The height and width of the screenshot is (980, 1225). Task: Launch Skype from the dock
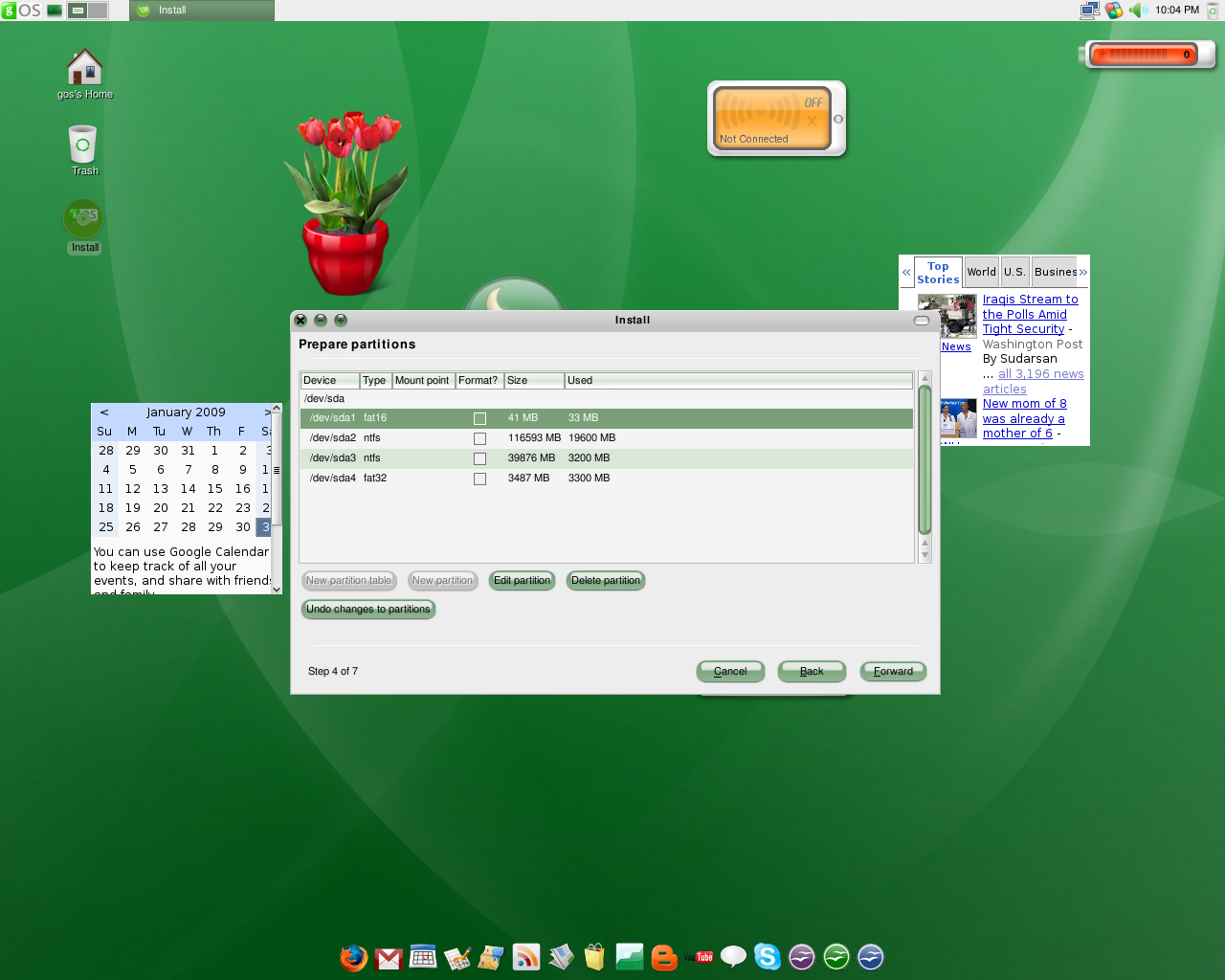768,957
